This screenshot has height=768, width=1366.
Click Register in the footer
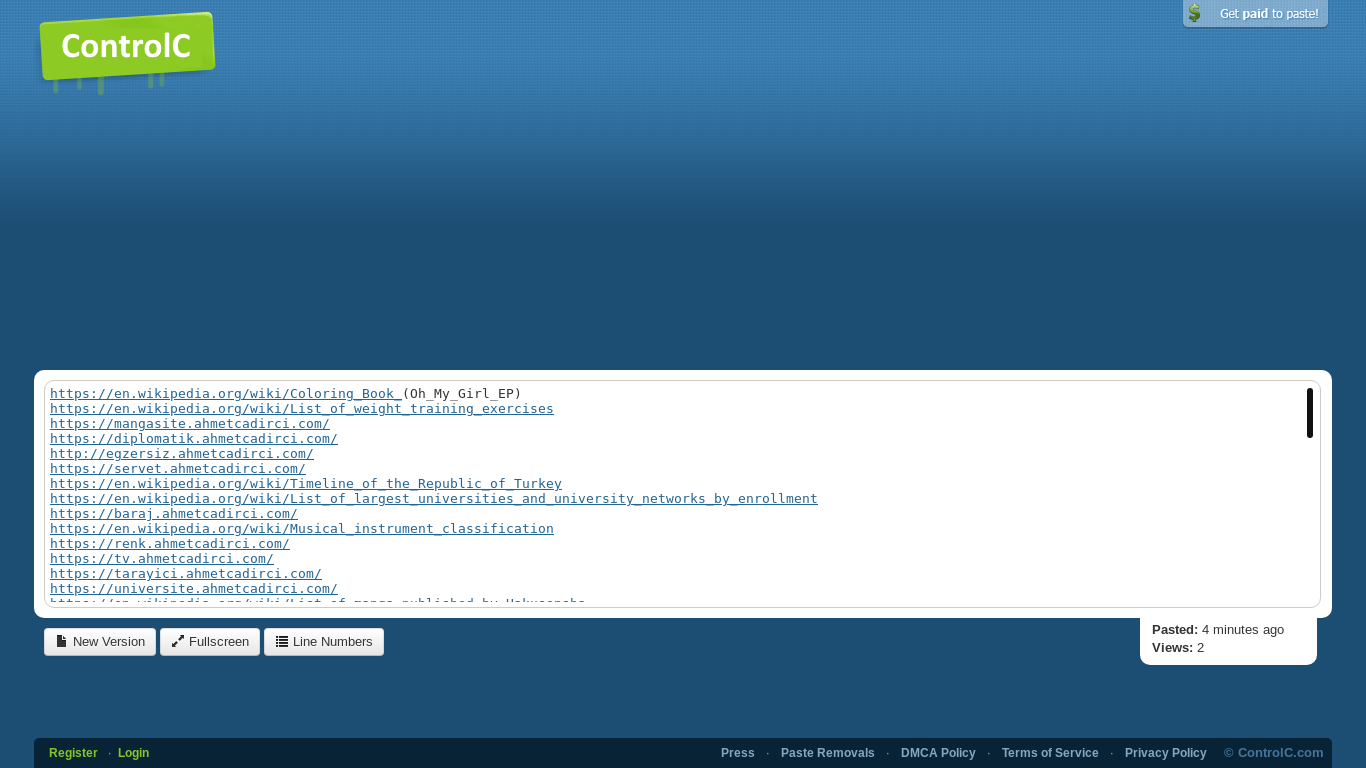[73, 753]
